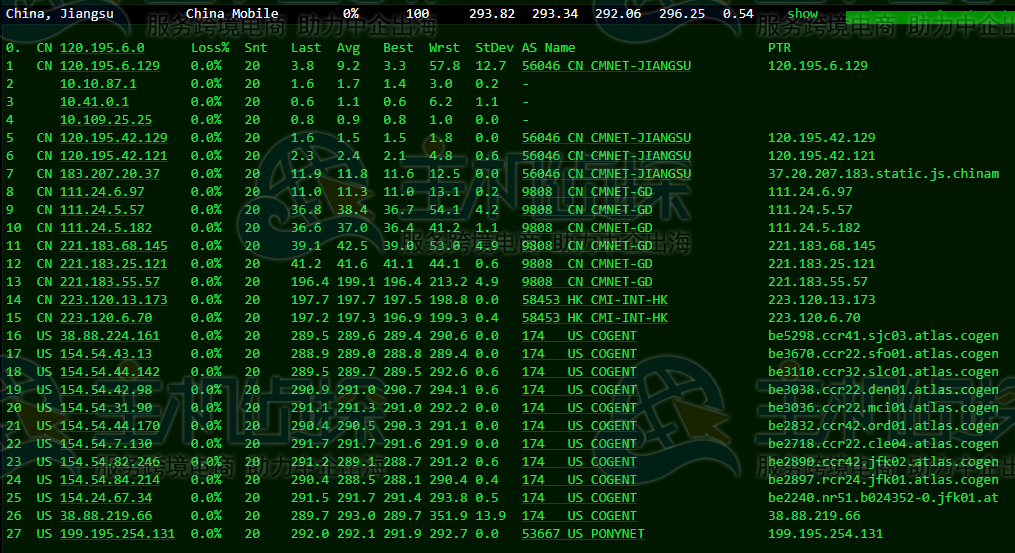Image resolution: width=1015 pixels, height=553 pixels.
Task: Click AS 9808 link on hop 8
Action: pos(537,191)
